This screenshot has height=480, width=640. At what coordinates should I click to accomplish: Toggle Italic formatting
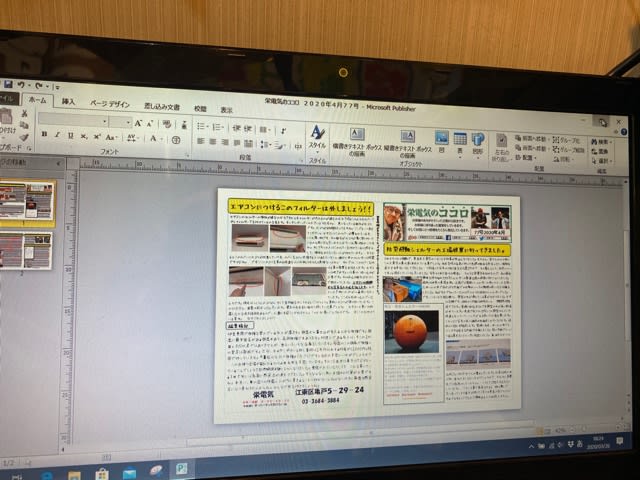click(57, 135)
